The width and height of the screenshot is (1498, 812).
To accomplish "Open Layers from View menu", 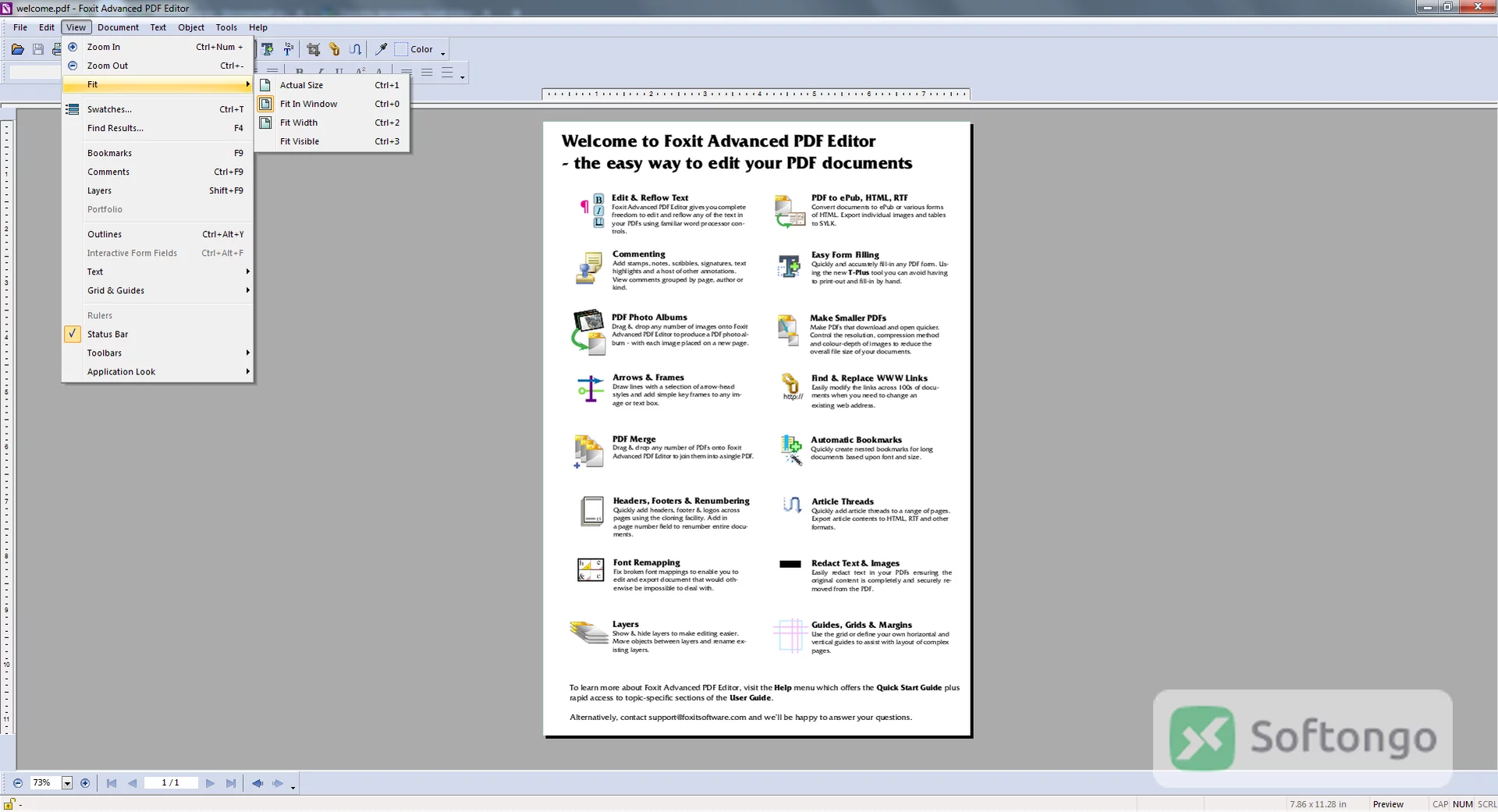I will click(x=157, y=190).
